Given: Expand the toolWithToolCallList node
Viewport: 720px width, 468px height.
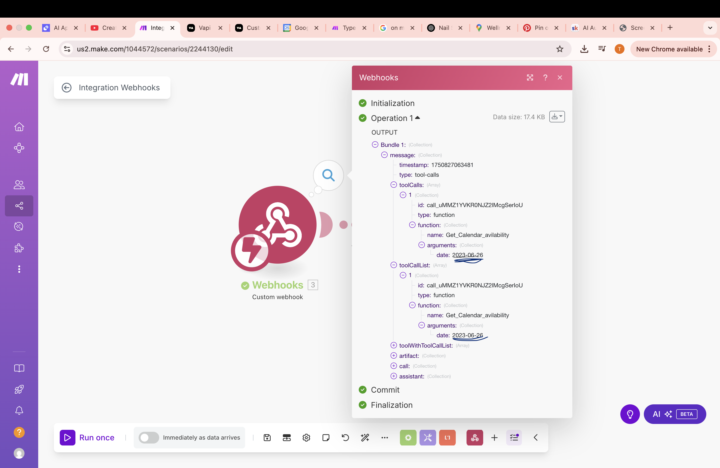Looking at the screenshot, I should 394,345.
